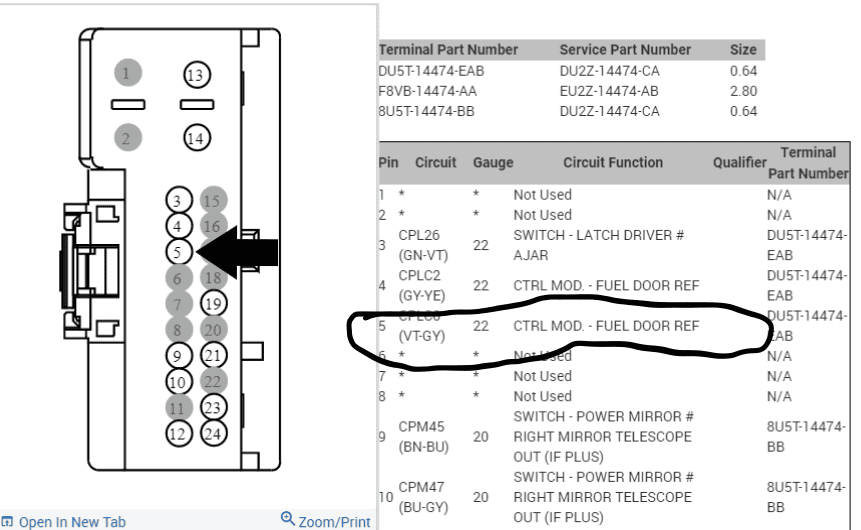Click pin 19 circle in connector diagram
Screen dimensions: 861x530
[x=214, y=303]
